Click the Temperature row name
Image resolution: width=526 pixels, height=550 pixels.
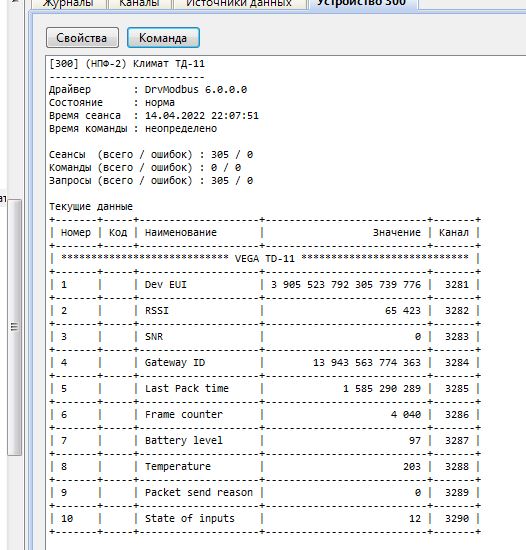coord(178,466)
